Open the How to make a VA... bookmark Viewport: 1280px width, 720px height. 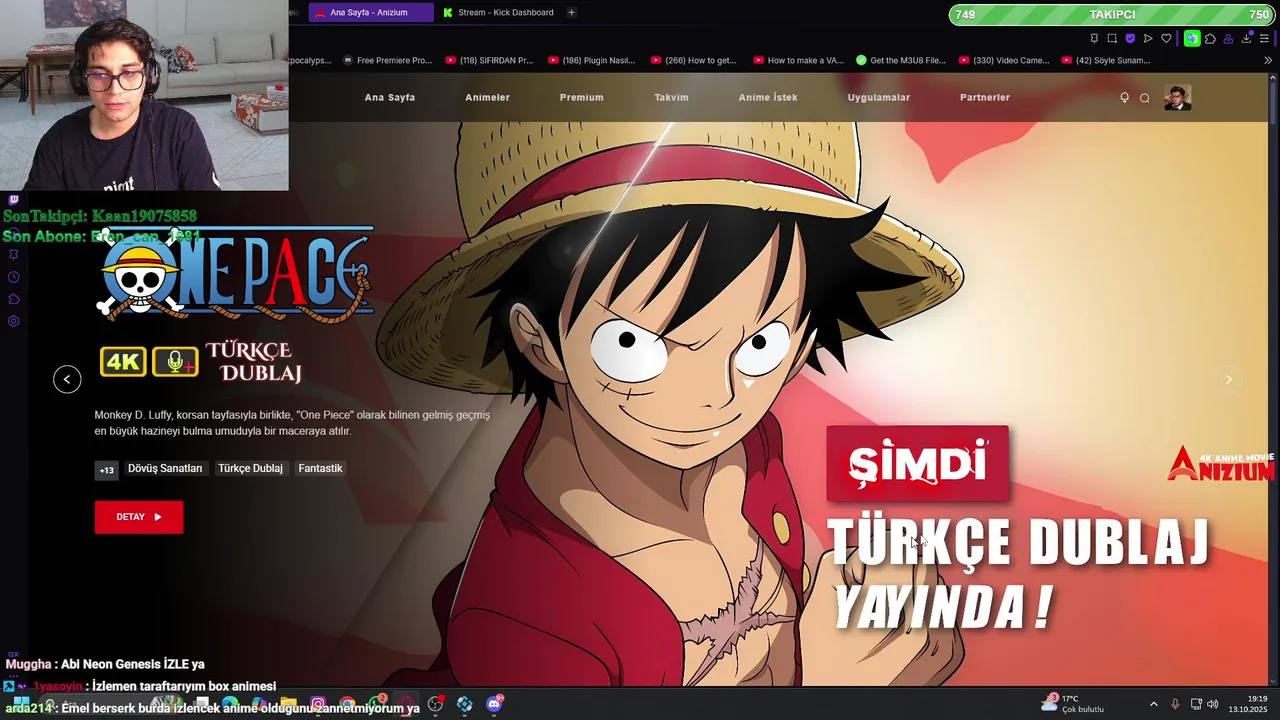pyautogui.click(x=797, y=60)
